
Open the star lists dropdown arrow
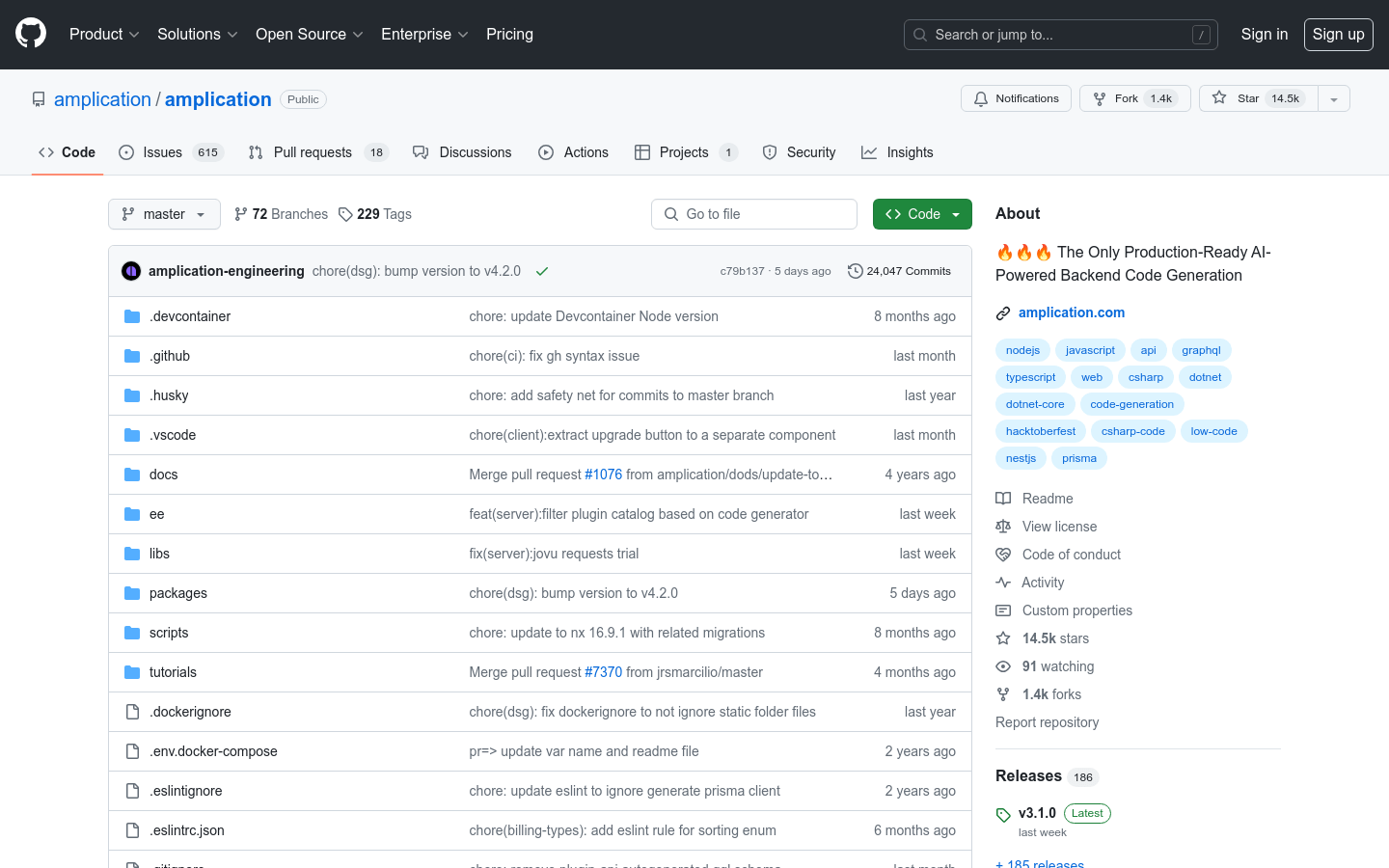coord(1334,98)
